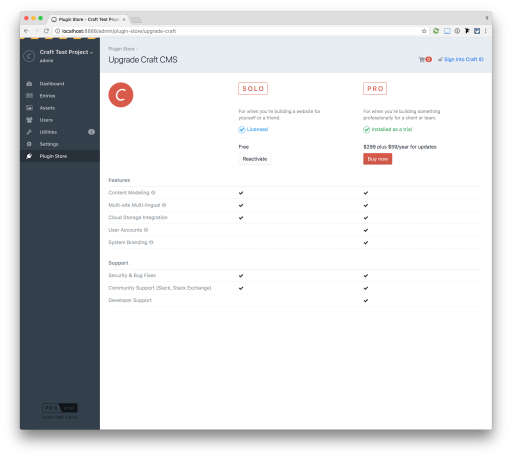Open System Branding info icon
The height and width of the screenshot is (458, 512).
pyautogui.click(x=151, y=242)
